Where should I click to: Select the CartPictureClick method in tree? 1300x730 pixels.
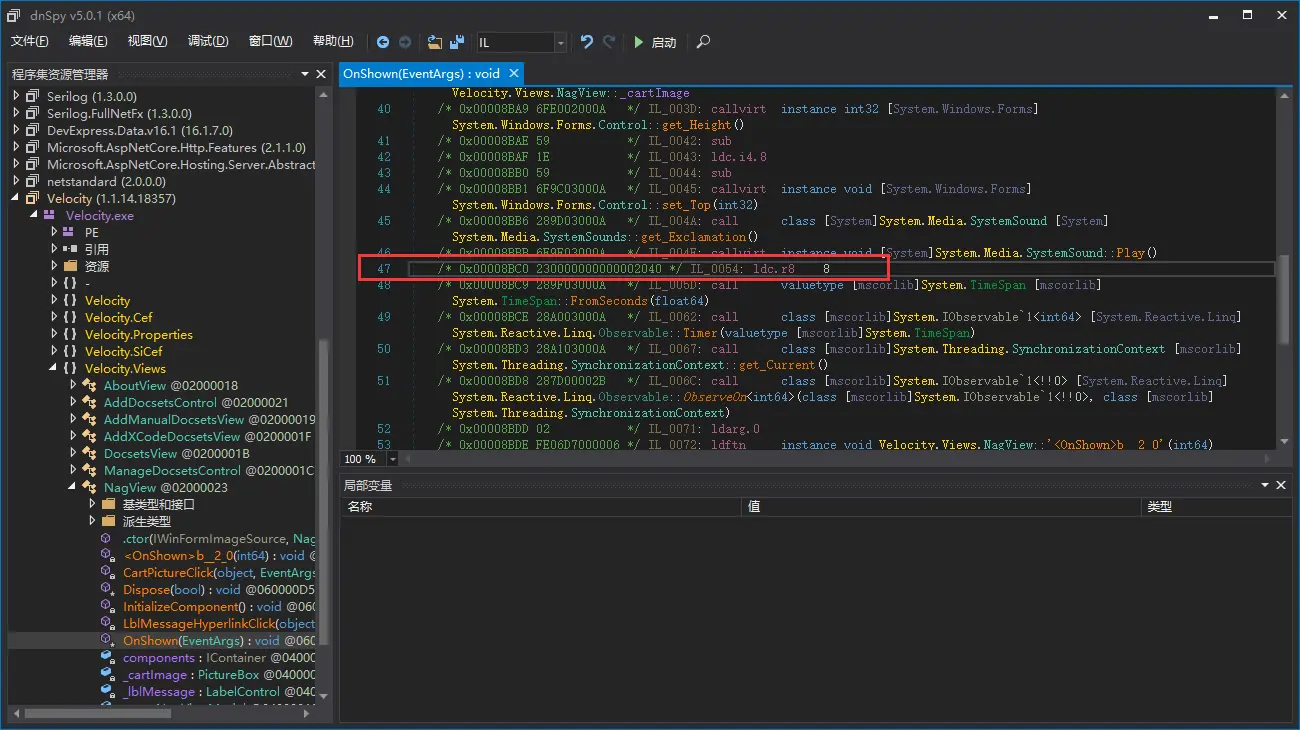click(x=168, y=573)
